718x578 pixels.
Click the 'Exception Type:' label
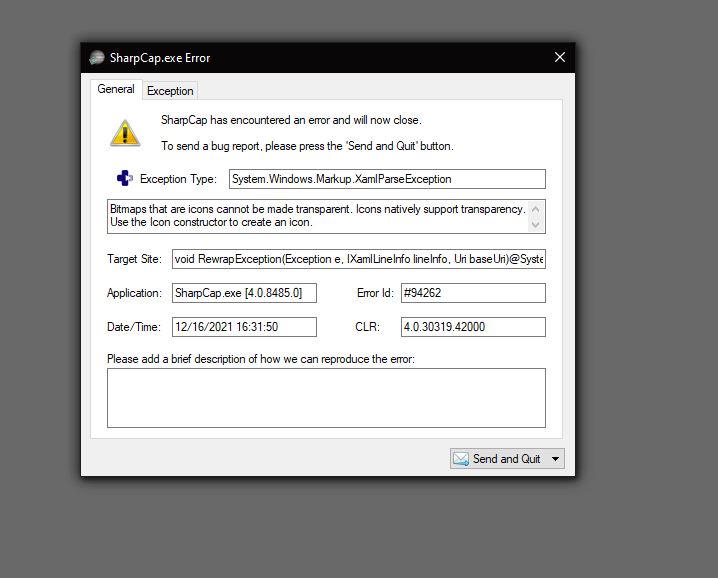(x=178, y=179)
